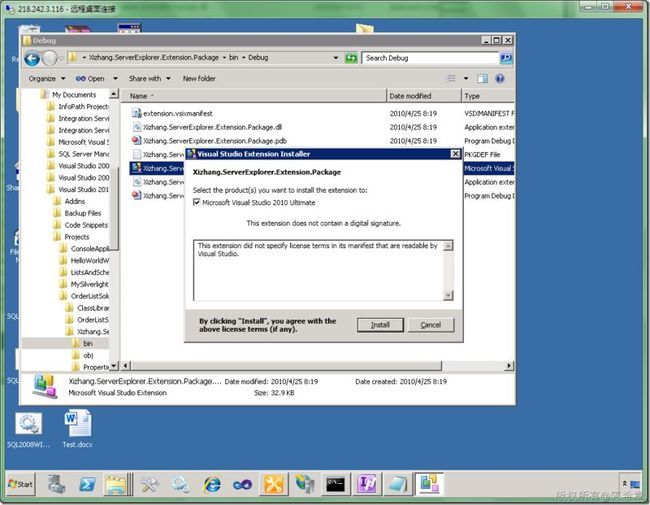Open Server Manager taskbar icon

57,484
